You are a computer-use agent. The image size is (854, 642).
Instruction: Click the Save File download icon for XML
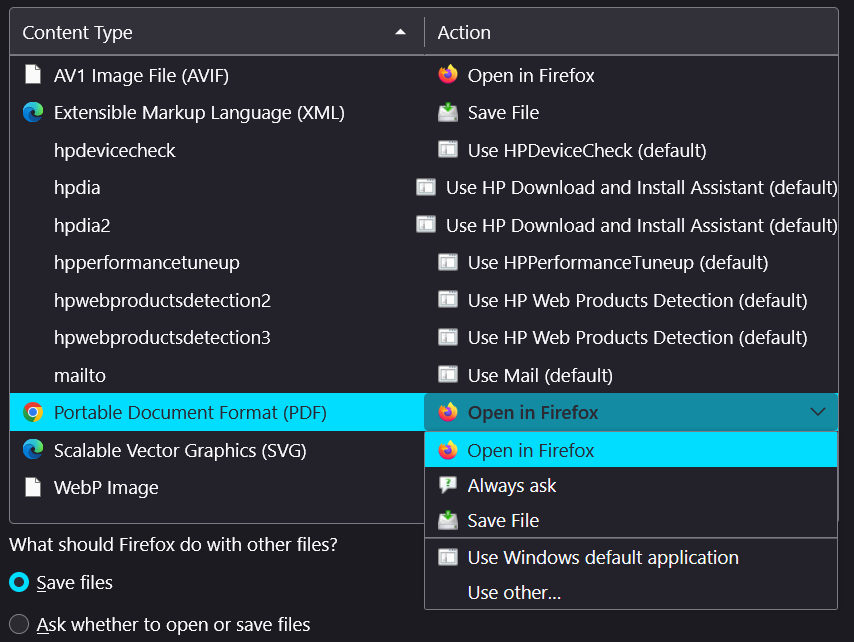(447, 112)
